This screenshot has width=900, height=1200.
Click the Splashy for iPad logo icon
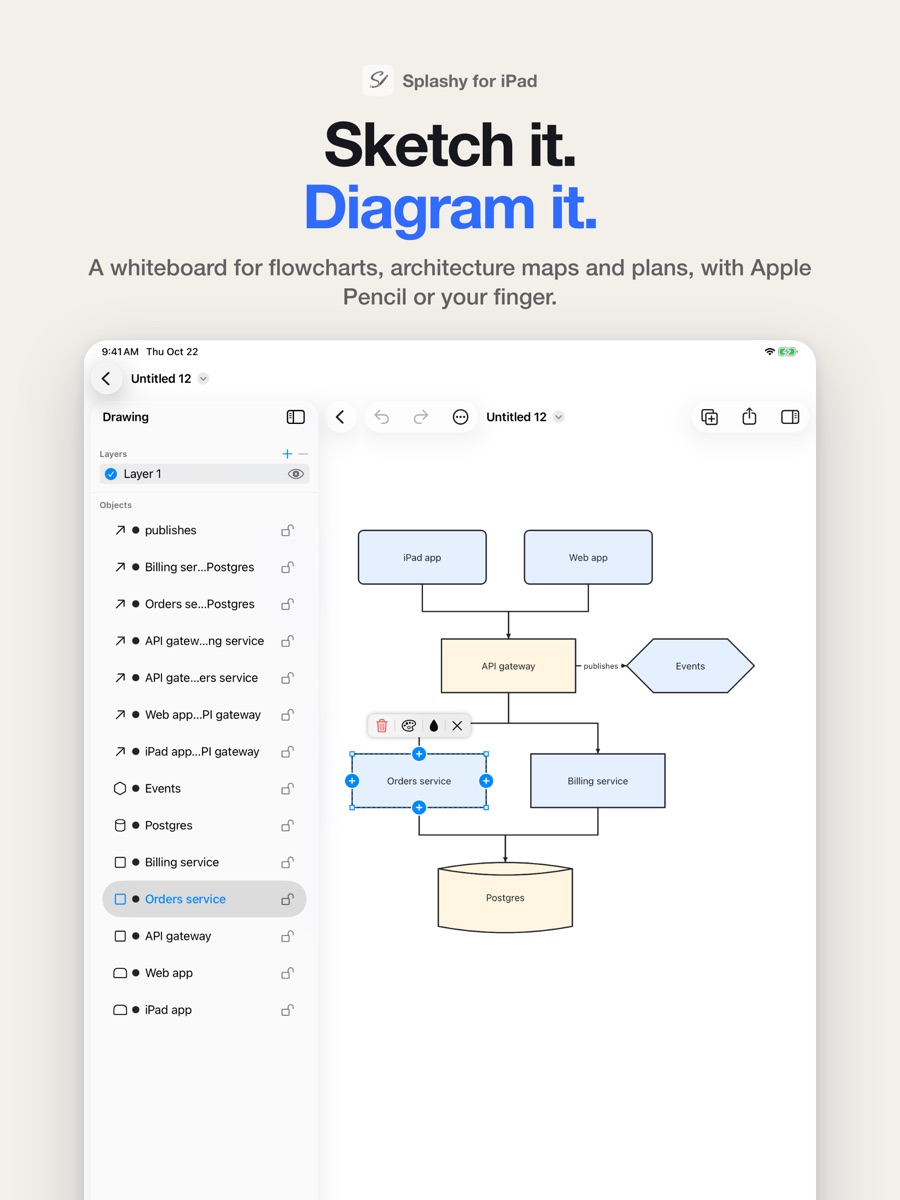coord(377,81)
